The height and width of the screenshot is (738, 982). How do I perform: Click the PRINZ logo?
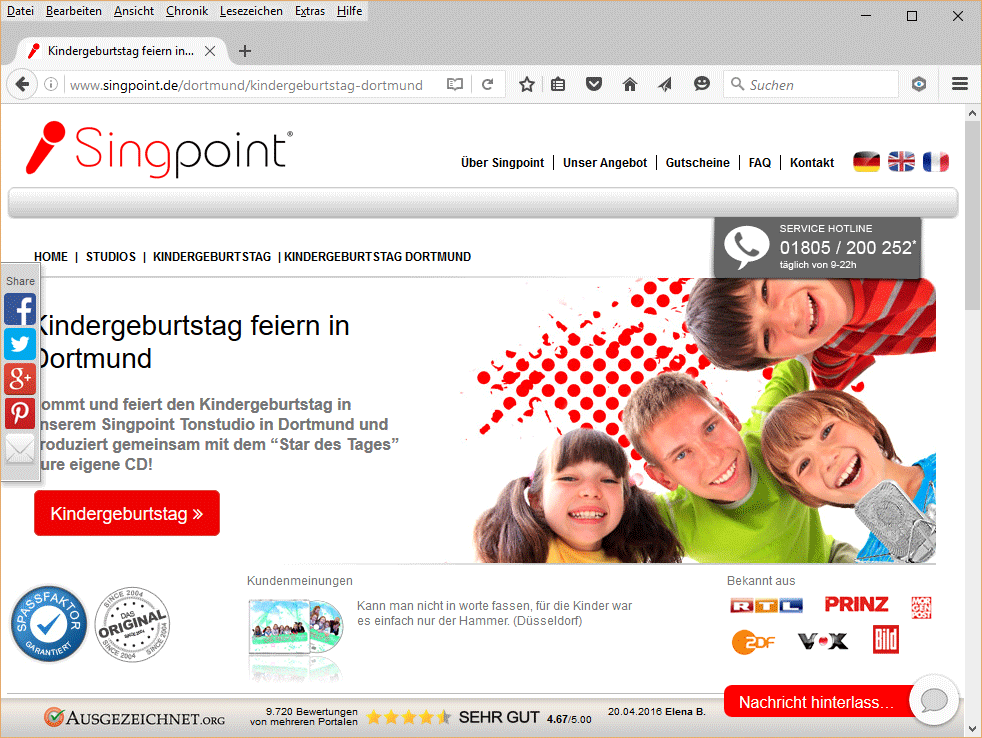click(856, 605)
